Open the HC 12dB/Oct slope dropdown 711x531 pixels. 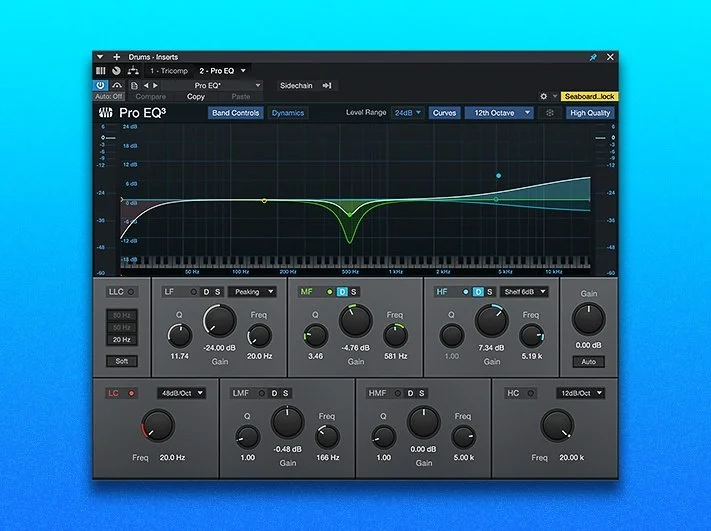[x=580, y=393]
